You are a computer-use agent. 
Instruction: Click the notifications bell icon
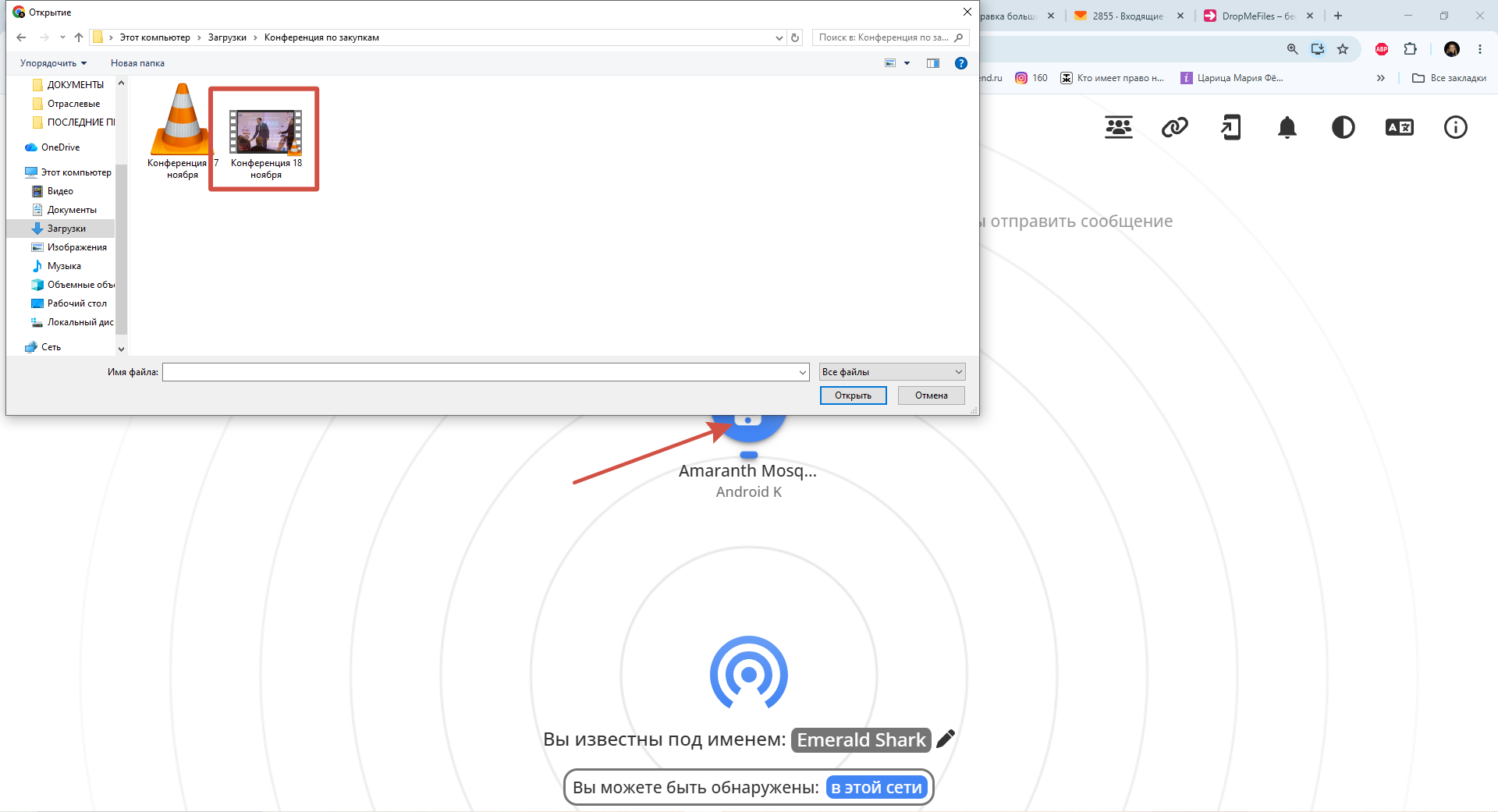coord(1287,127)
